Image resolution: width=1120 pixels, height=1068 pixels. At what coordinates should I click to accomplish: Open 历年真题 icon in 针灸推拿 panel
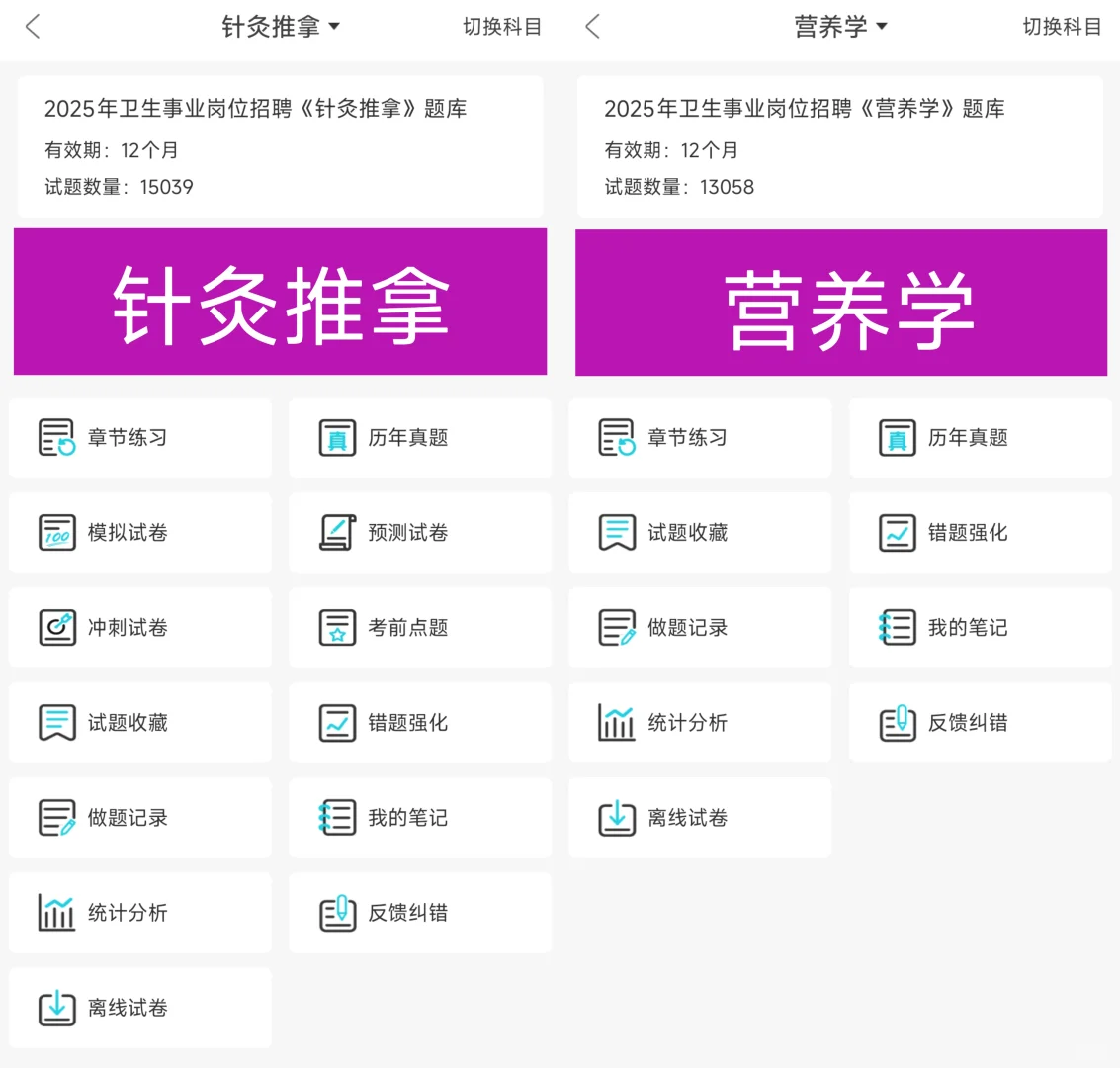point(337,437)
